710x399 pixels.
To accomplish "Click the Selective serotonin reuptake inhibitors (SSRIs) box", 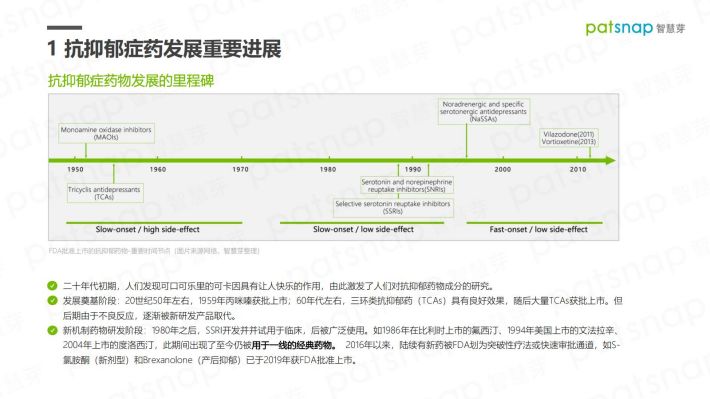I will click(393, 207).
